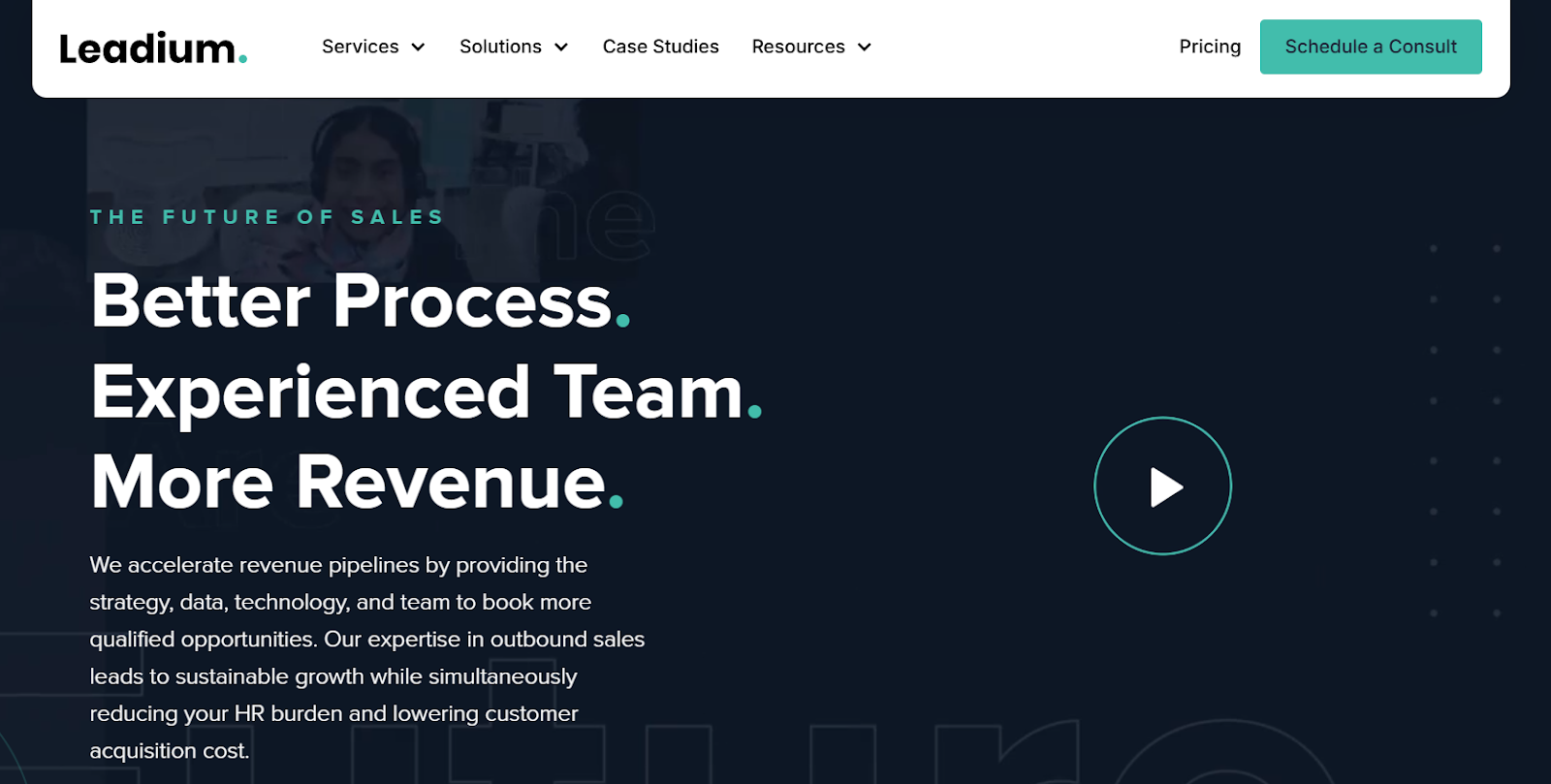
Task: Select 'The Future of Sales' tagline text
Action: (267, 217)
